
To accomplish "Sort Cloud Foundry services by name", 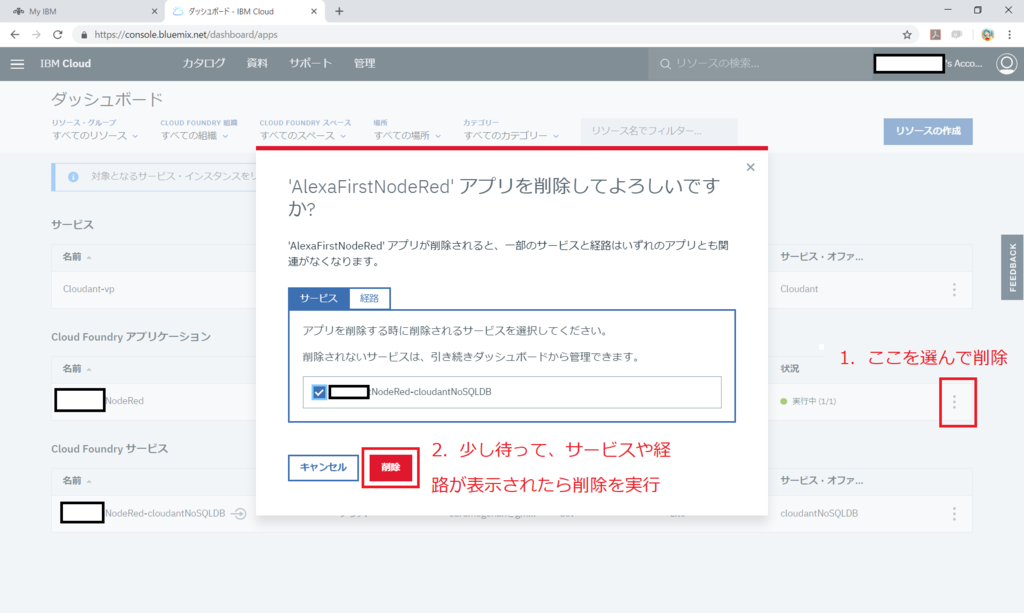I will tap(76, 481).
